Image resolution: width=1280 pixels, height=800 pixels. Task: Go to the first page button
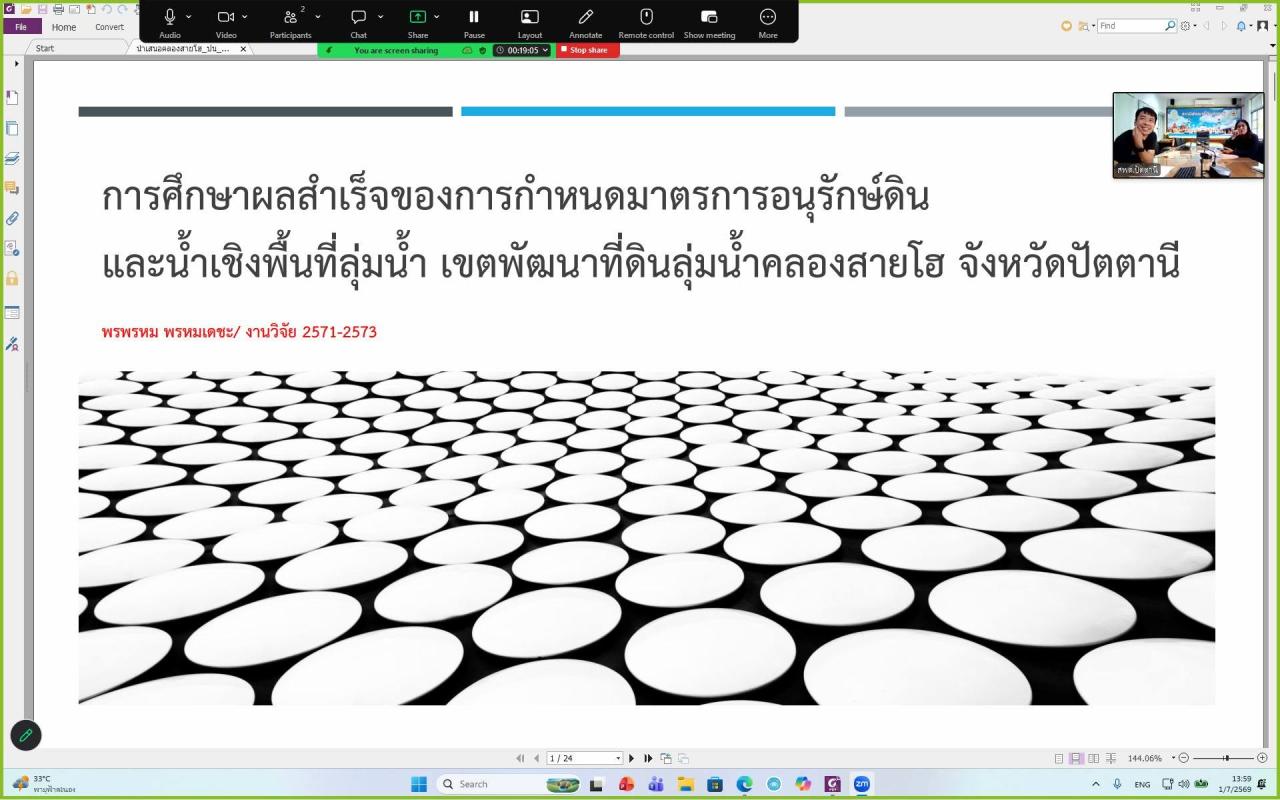tap(520, 758)
